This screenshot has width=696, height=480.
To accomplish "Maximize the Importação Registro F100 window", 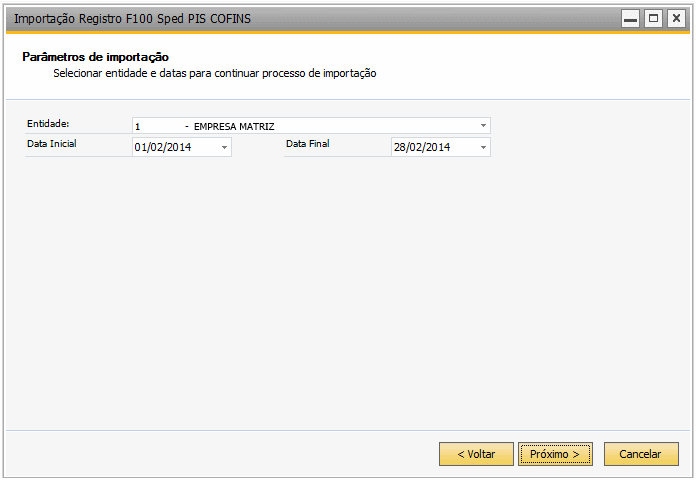I will [x=653, y=19].
